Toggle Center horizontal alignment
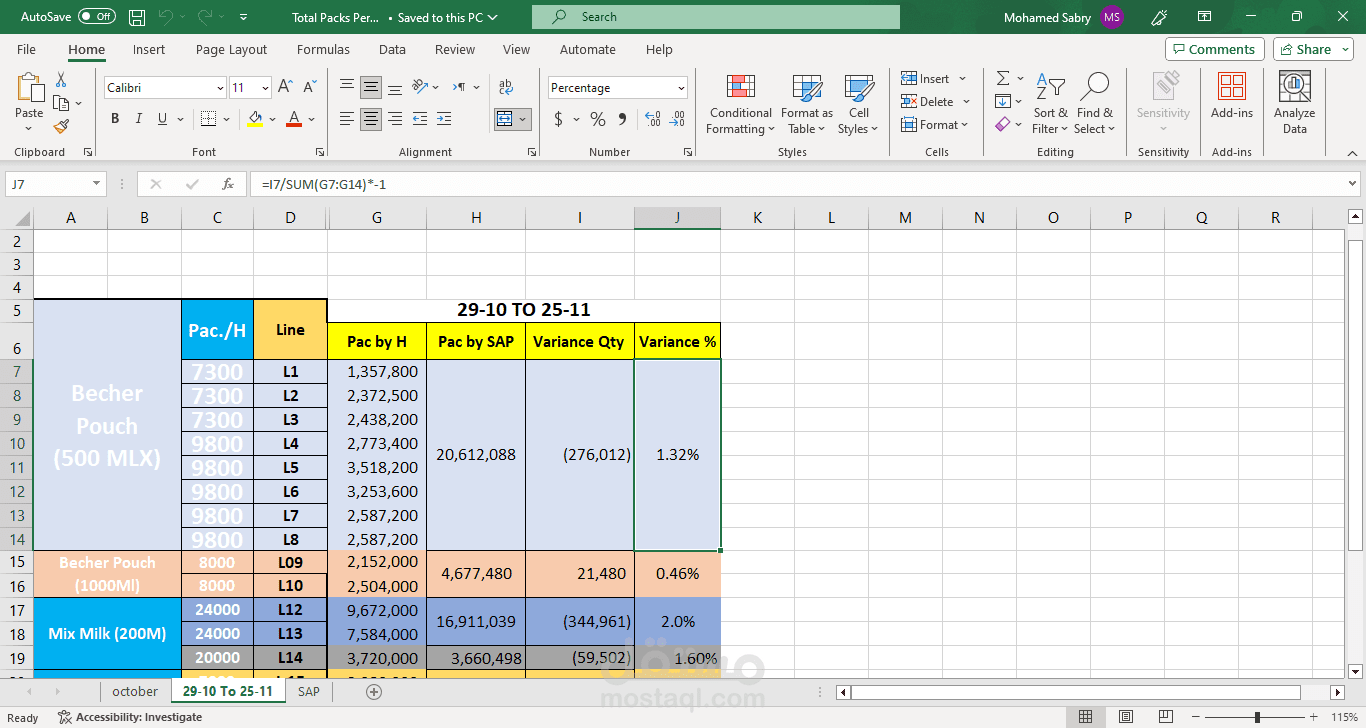This screenshot has height=728, width=1366. 371,119
